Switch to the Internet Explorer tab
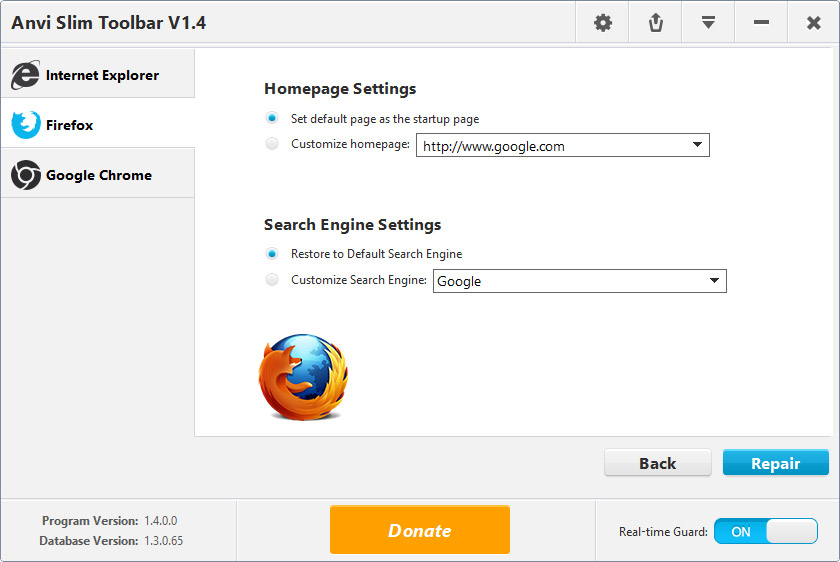The height and width of the screenshot is (562, 840). pos(98,74)
